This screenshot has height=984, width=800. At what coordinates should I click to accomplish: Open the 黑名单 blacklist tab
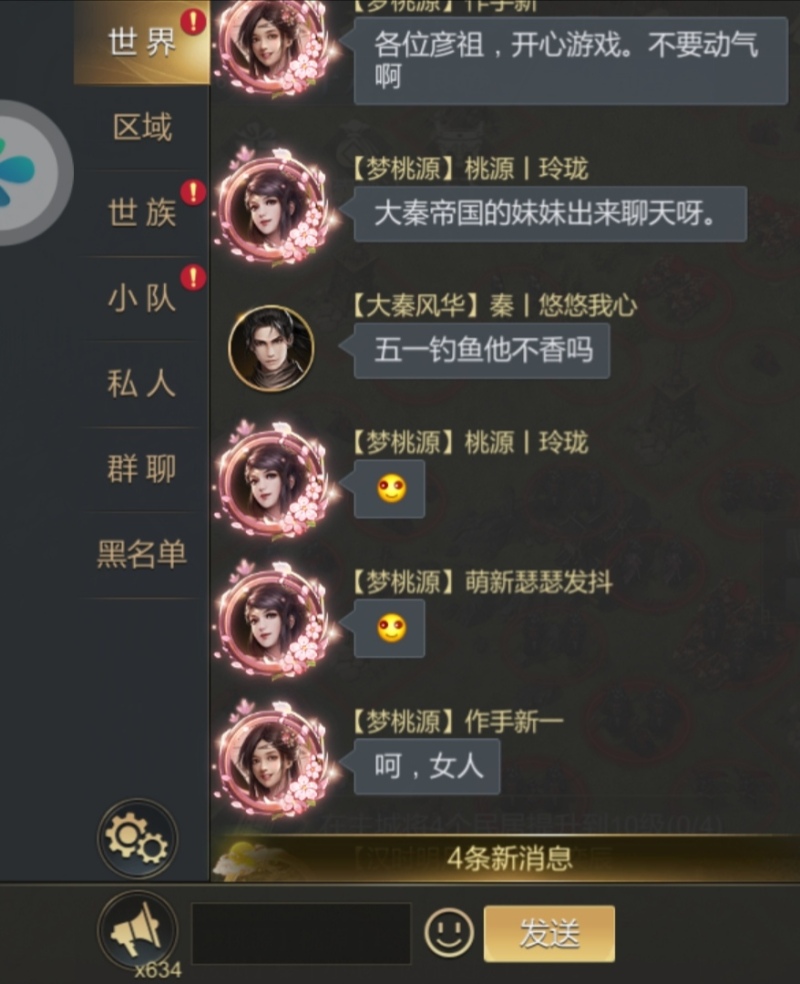(x=142, y=554)
